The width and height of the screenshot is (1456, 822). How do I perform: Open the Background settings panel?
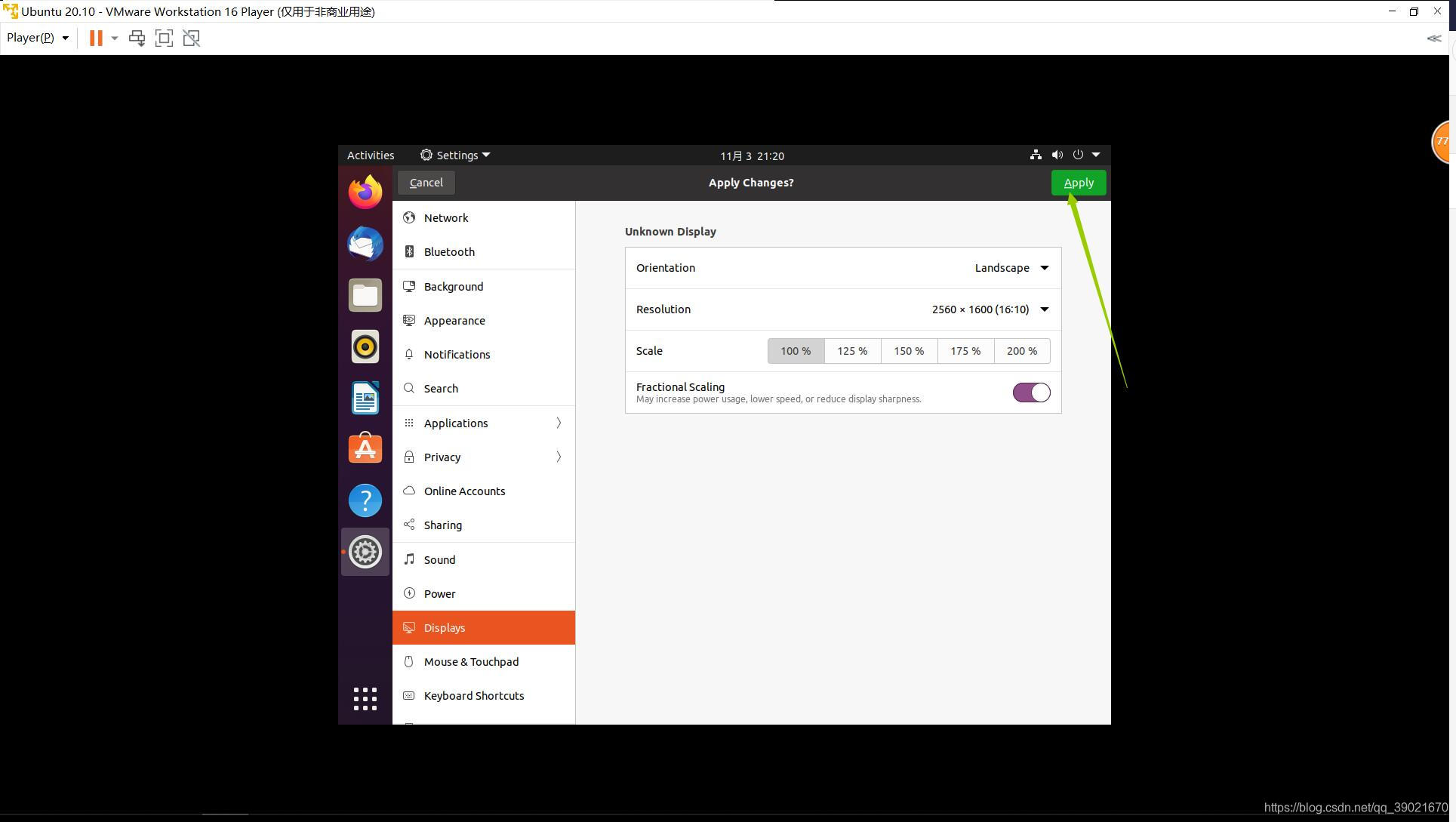[x=484, y=286]
